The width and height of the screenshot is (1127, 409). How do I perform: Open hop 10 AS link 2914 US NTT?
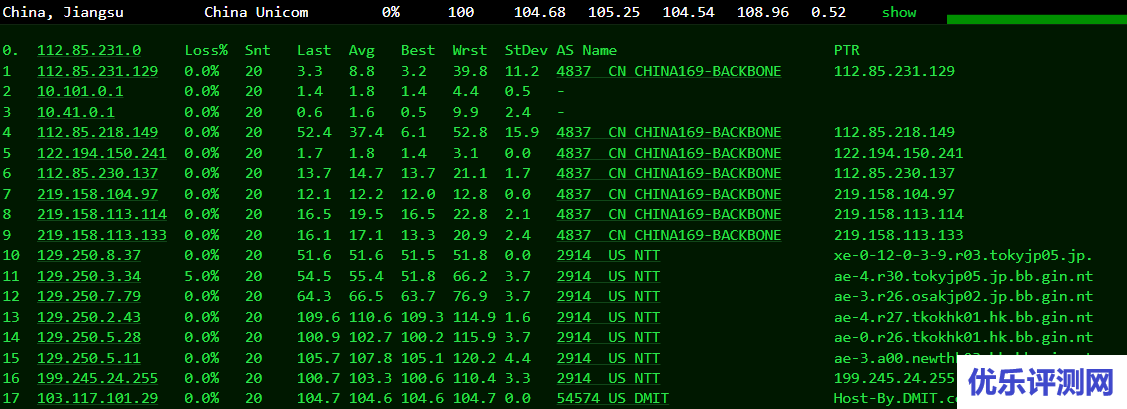point(608,255)
